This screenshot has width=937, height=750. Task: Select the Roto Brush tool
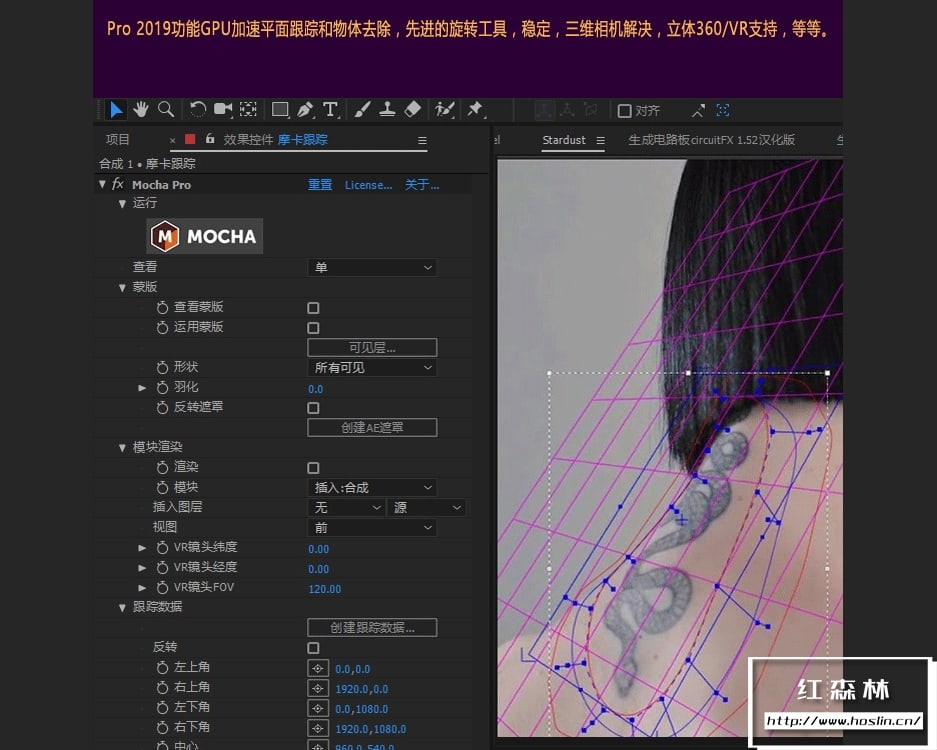[445, 109]
